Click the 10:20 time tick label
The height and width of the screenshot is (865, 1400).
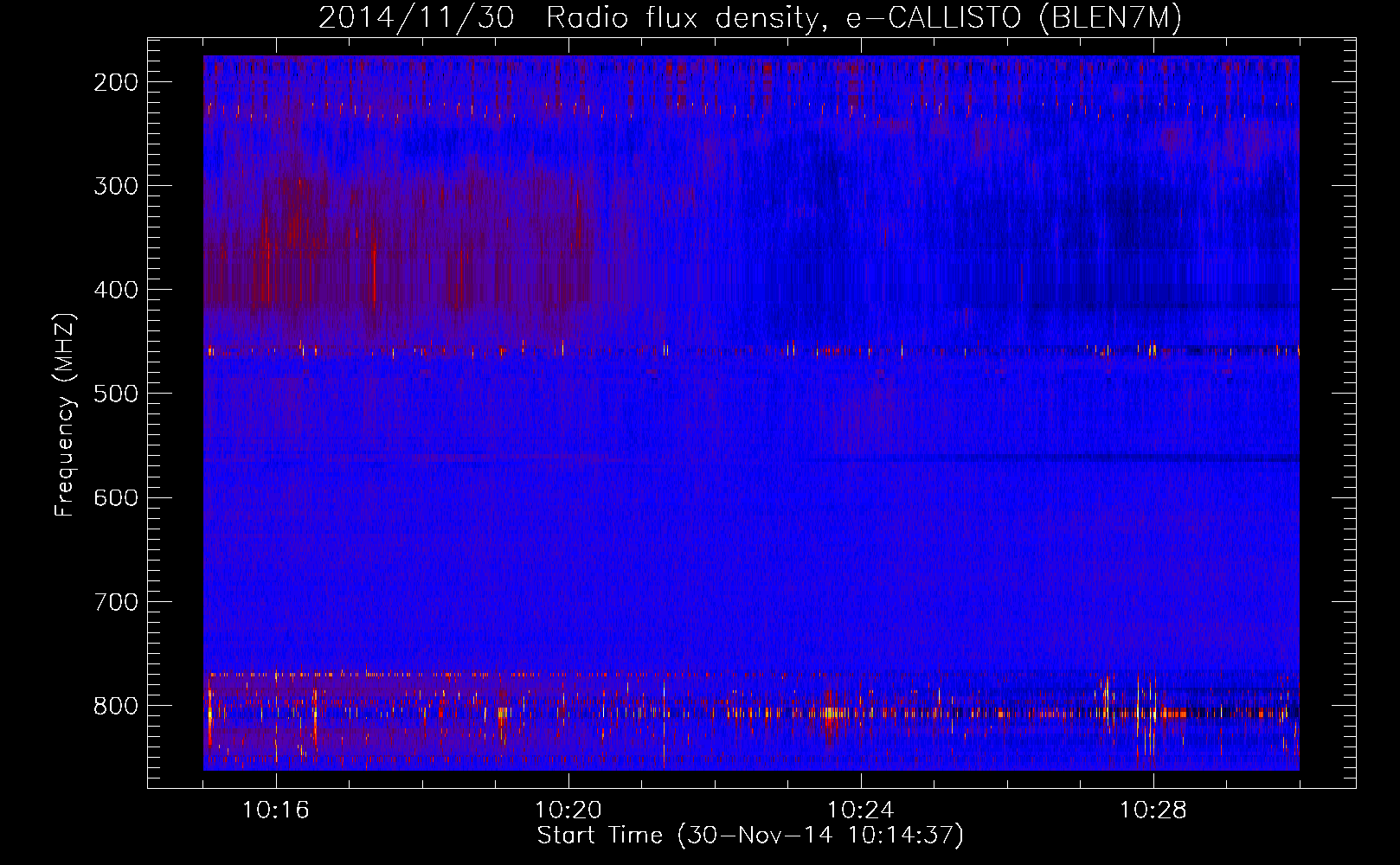coord(568,811)
